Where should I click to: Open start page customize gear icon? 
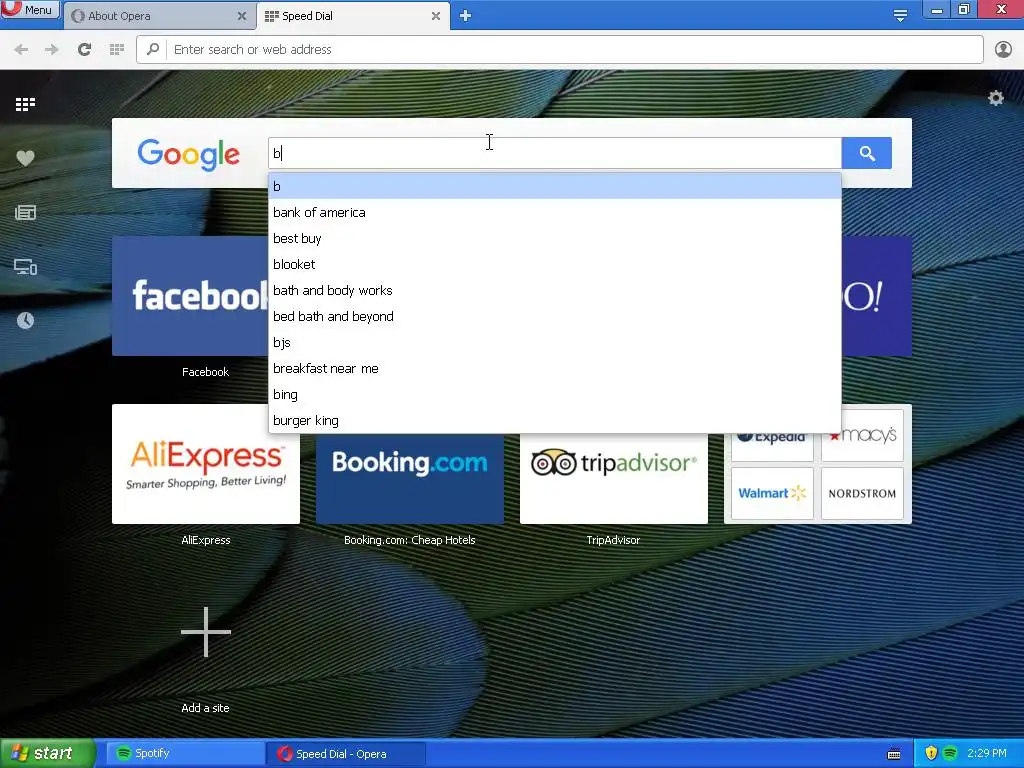coord(995,98)
